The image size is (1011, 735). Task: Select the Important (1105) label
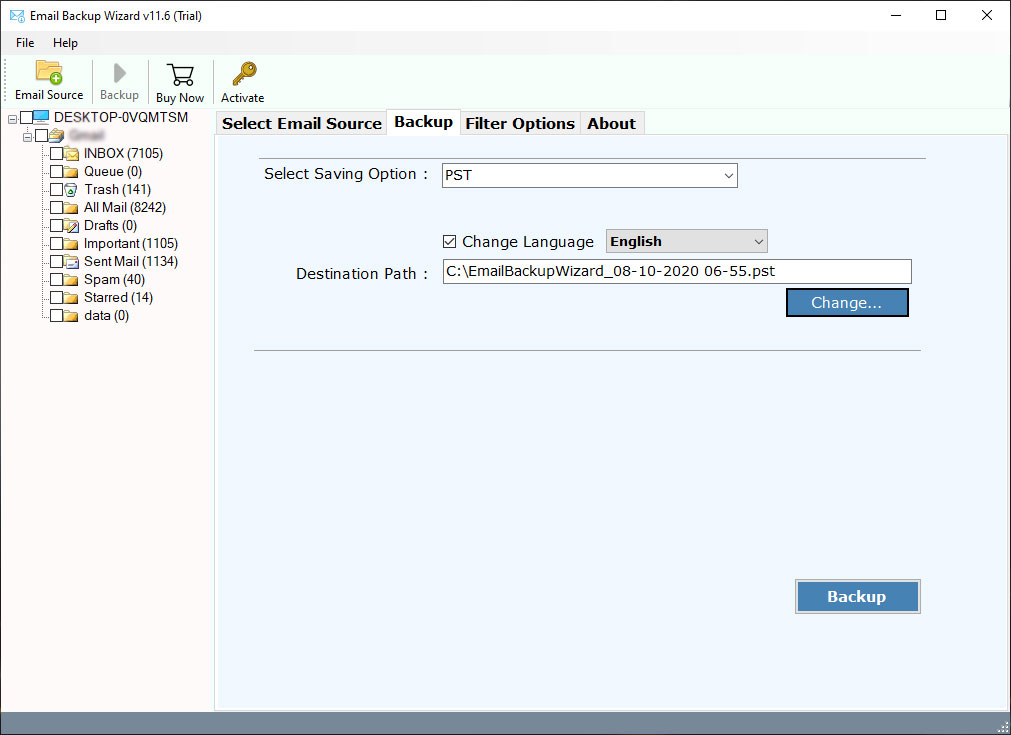(x=131, y=244)
